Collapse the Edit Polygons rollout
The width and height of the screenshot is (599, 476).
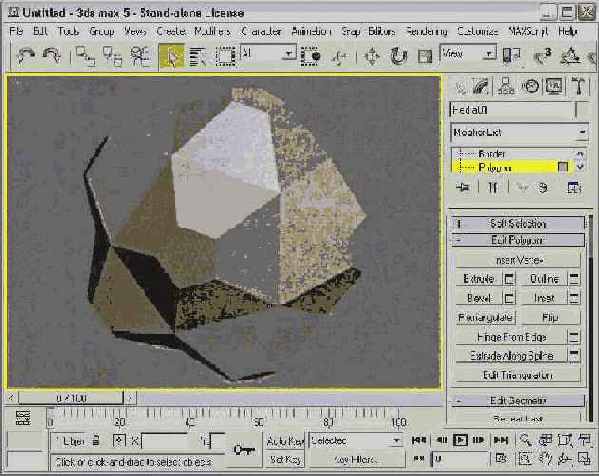tap(518, 241)
